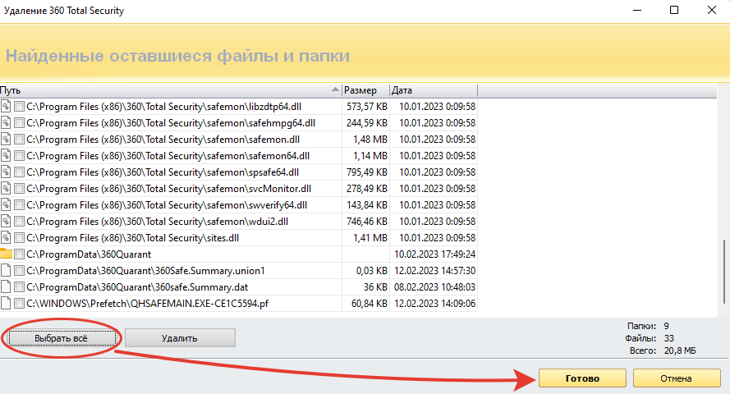Enable the sites.dll checkbox
The image size is (730, 394).
[19, 238]
